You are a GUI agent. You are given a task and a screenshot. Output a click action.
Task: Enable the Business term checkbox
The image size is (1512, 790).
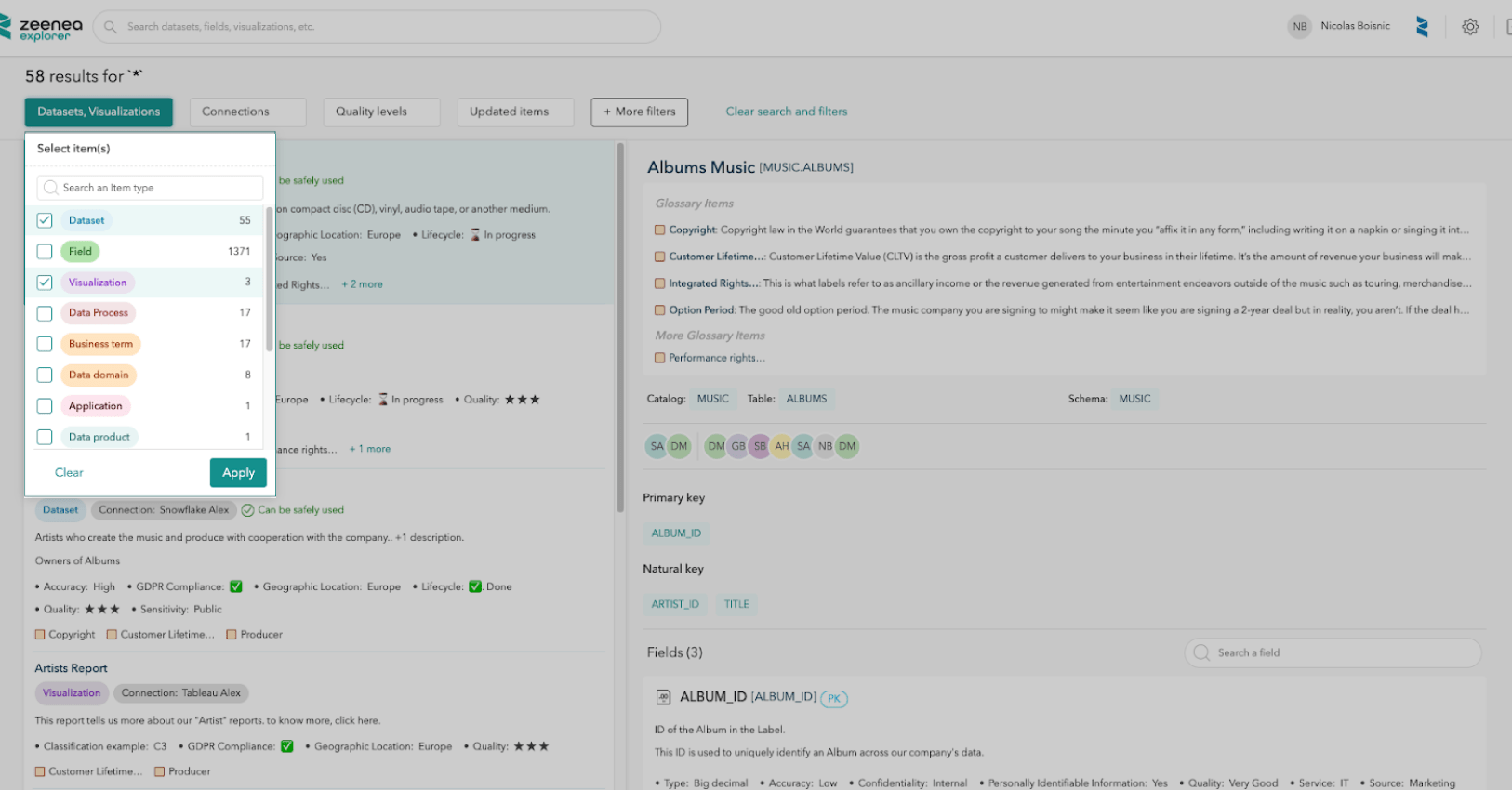coord(45,344)
